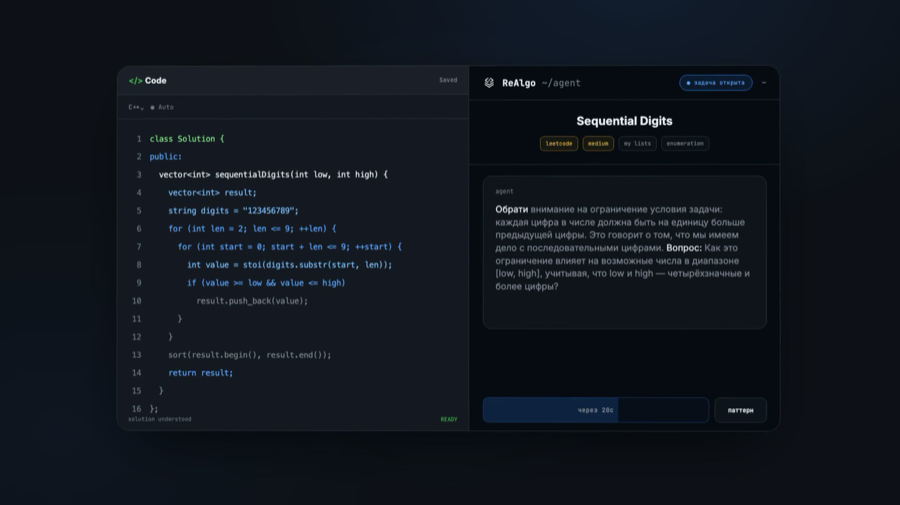The width and height of the screenshot is (900, 505).
Task: Click the 'Sequential Digits' problem title
Action: (x=624, y=121)
